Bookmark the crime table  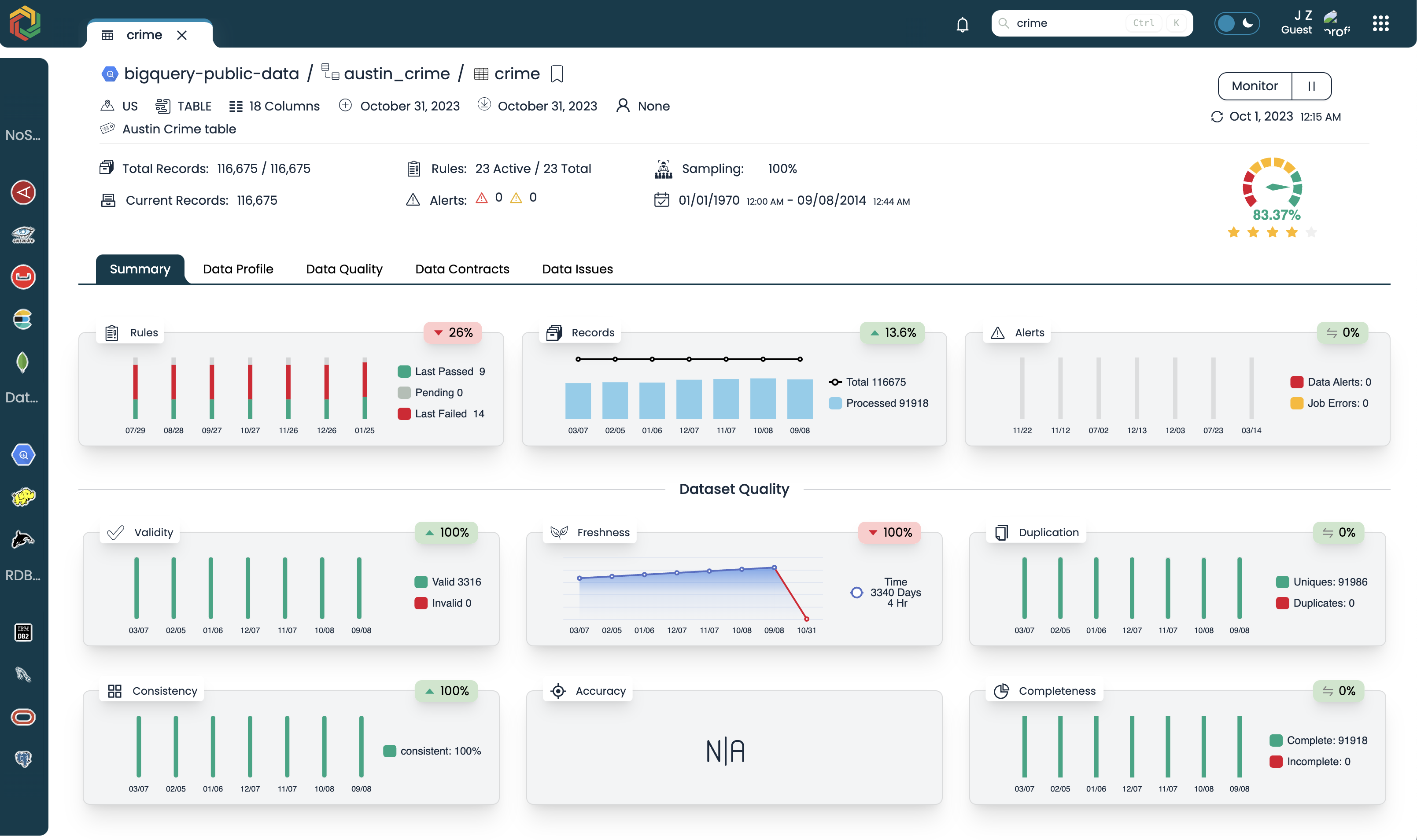[557, 74]
